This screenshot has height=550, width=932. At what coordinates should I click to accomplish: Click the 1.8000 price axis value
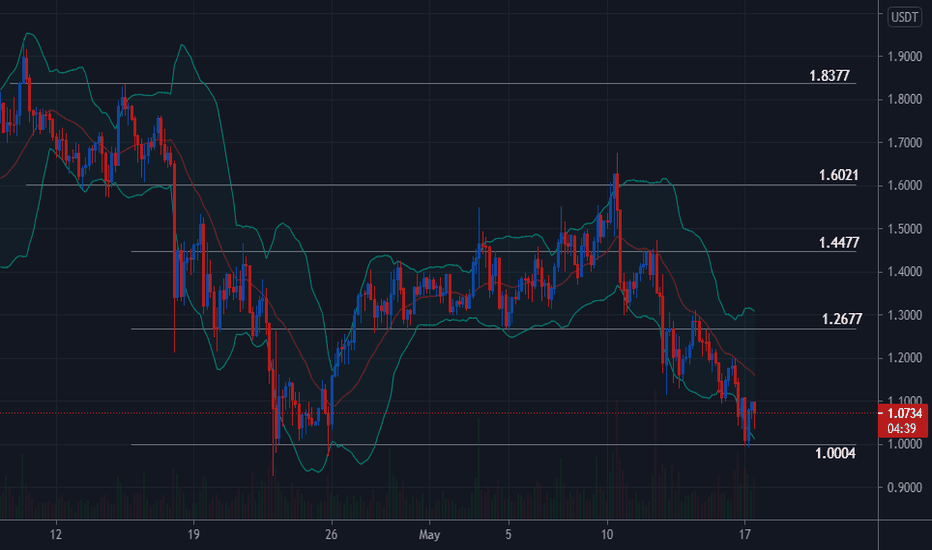point(904,99)
